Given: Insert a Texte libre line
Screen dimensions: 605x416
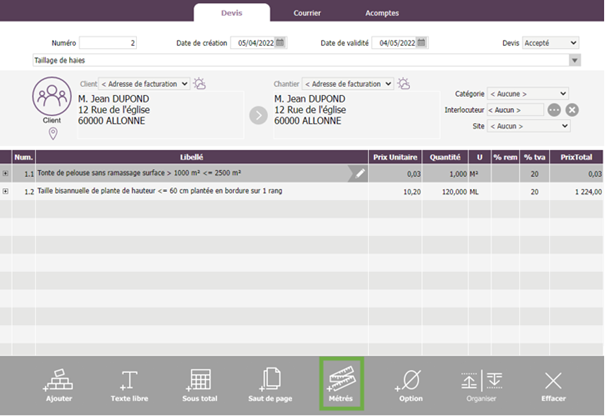Looking at the screenshot, I should pos(128,381).
